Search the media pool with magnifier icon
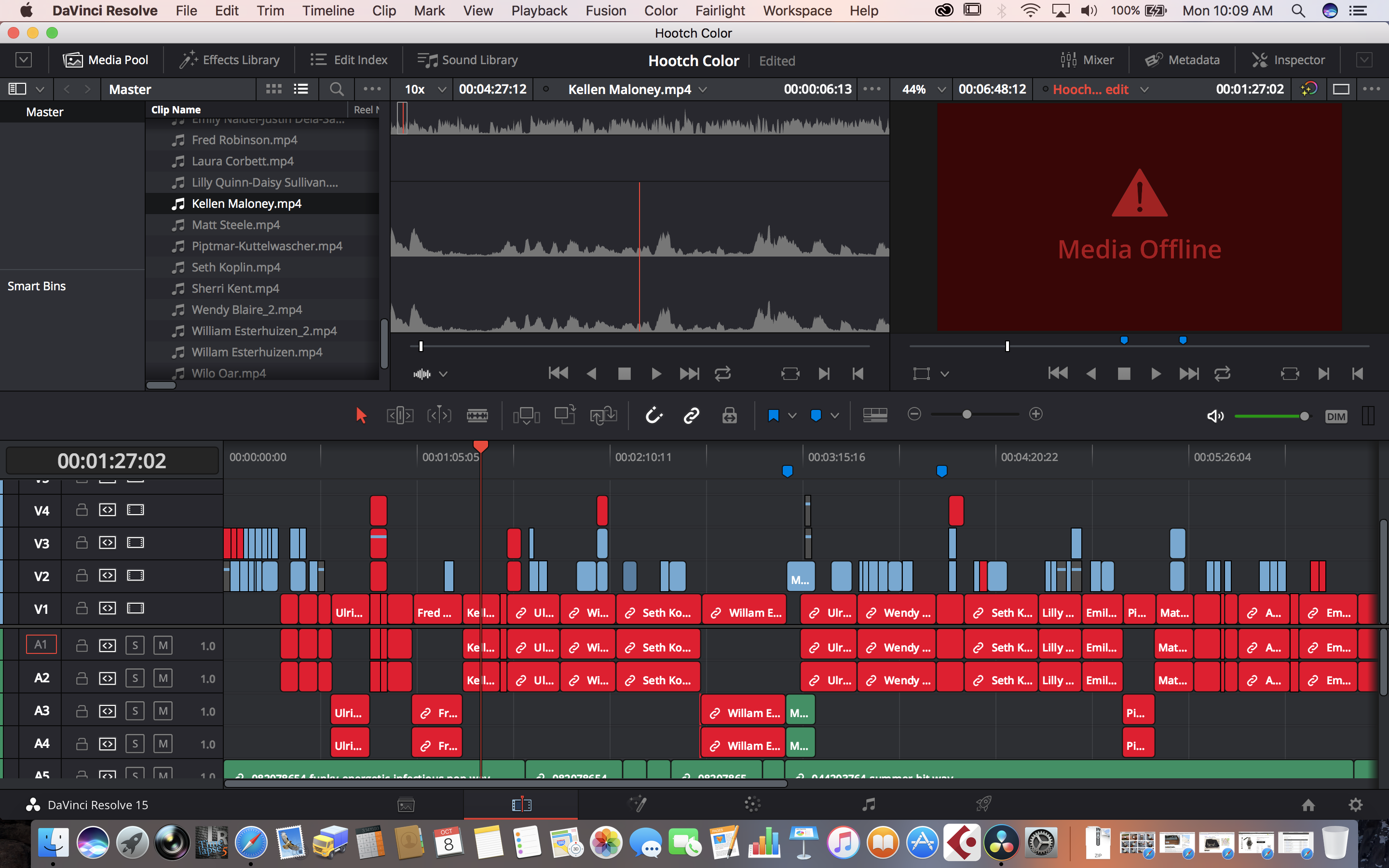 (337, 89)
